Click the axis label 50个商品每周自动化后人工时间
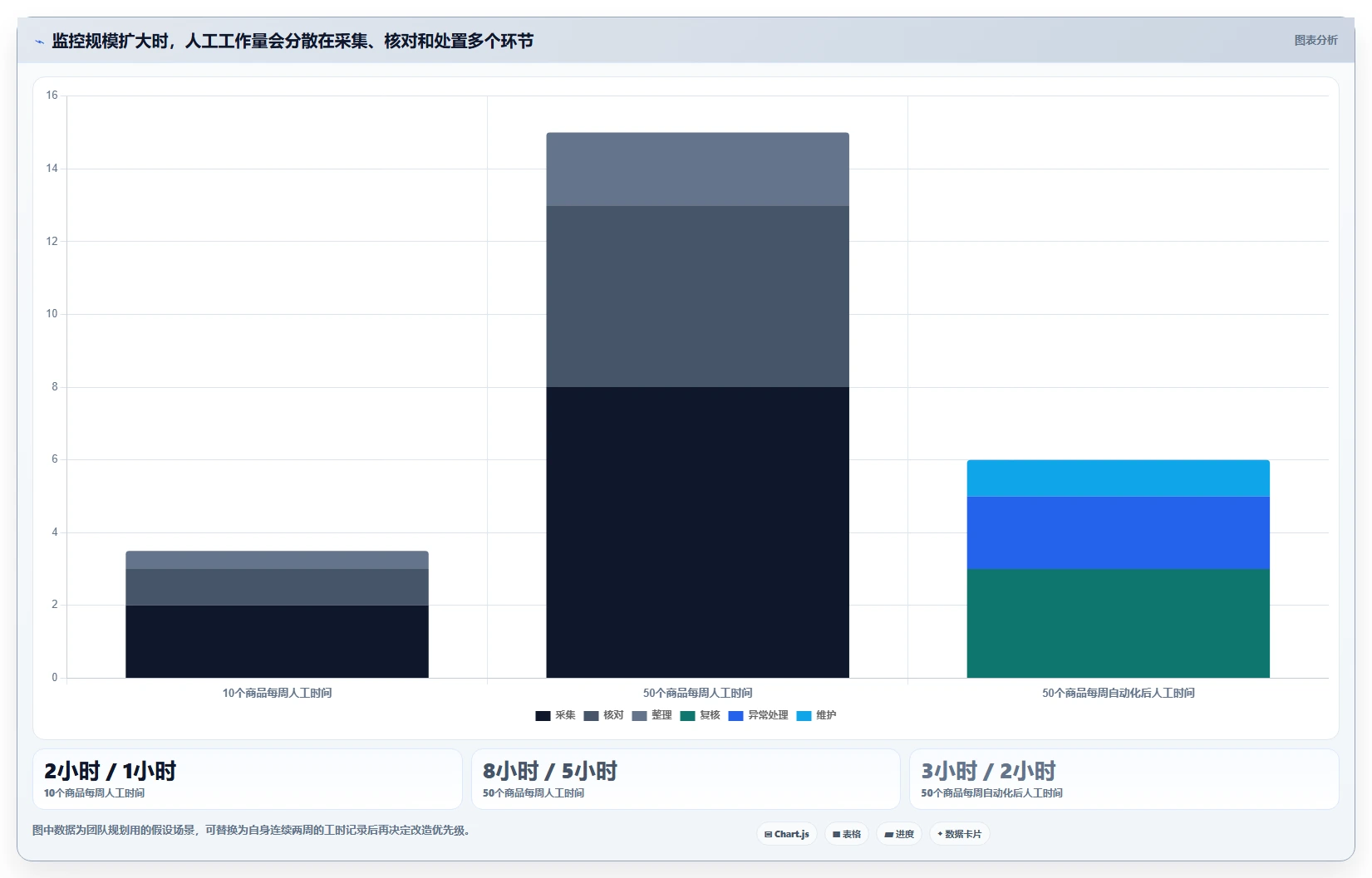Screen dimensions: 1372x878 (x=1118, y=693)
